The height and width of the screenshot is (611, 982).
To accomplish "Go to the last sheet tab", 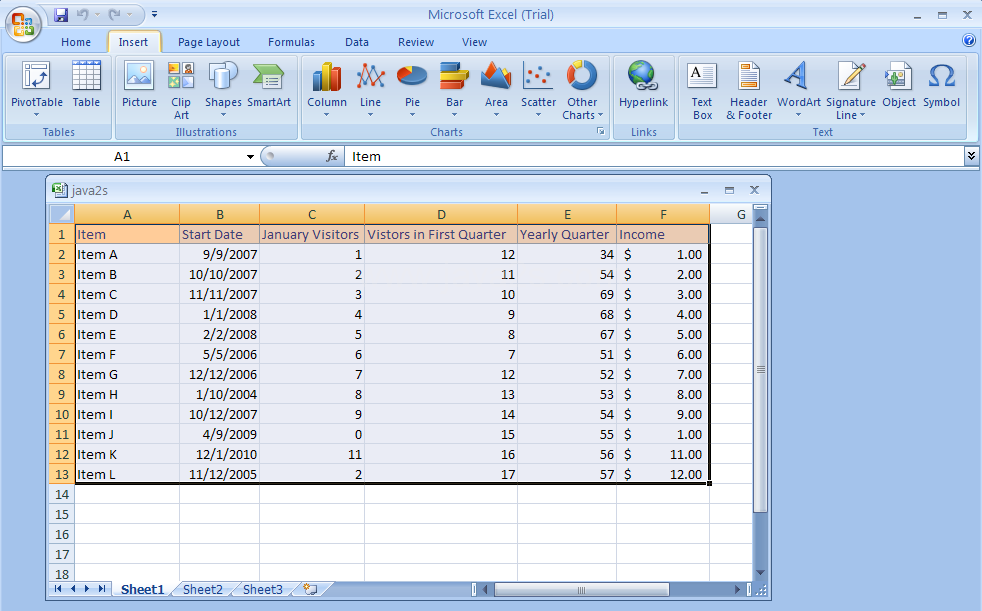I will (101, 588).
